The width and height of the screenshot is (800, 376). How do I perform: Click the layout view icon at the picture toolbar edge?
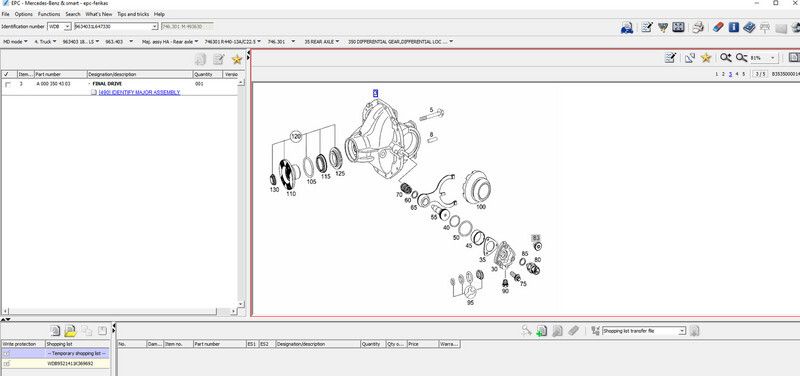point(794,58)
